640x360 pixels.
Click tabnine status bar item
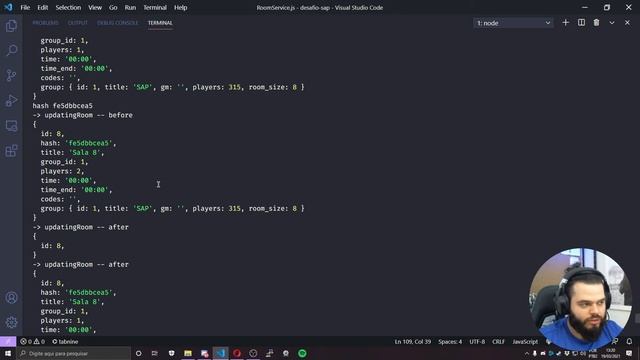click(x=65, y=342)
